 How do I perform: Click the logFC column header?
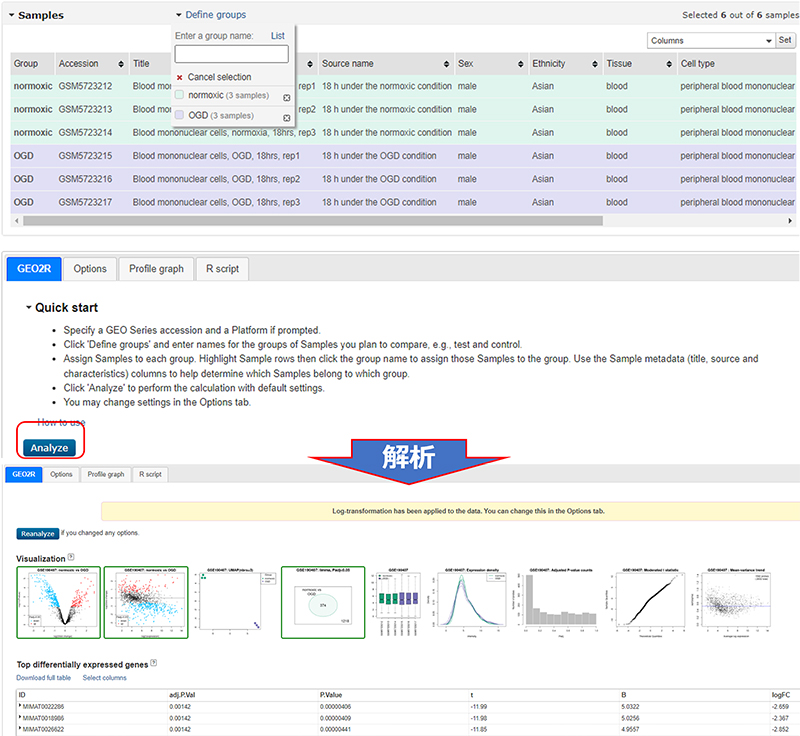[x=781, y=695]
